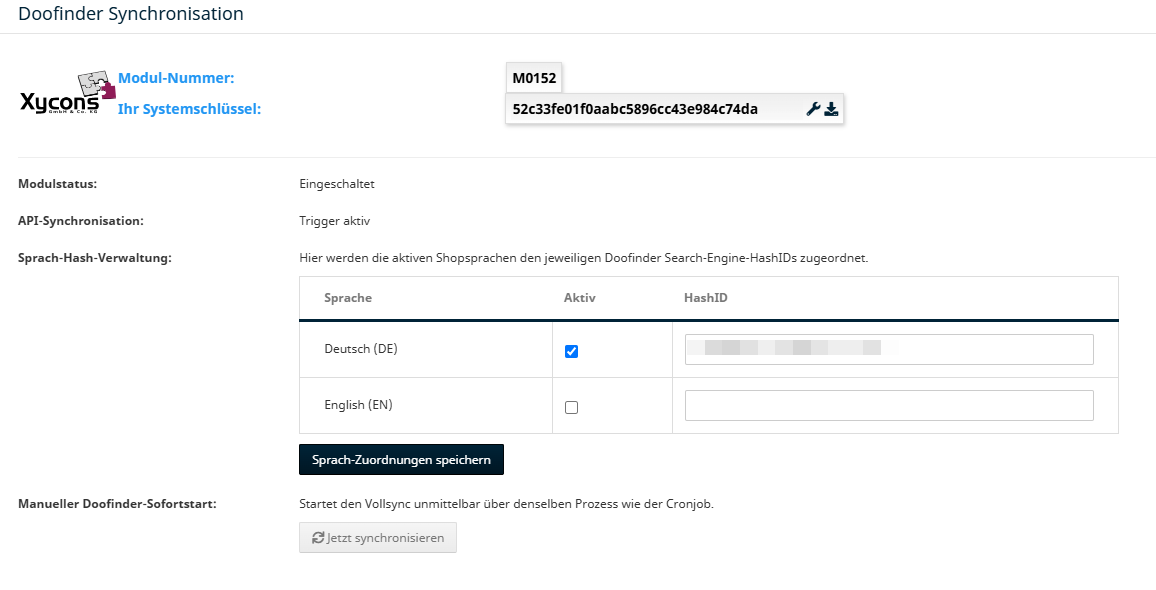1156x590 pixels.
Task: Select the system key text 52c33fe01f0aabc…
Action: [x=635, y=109]
